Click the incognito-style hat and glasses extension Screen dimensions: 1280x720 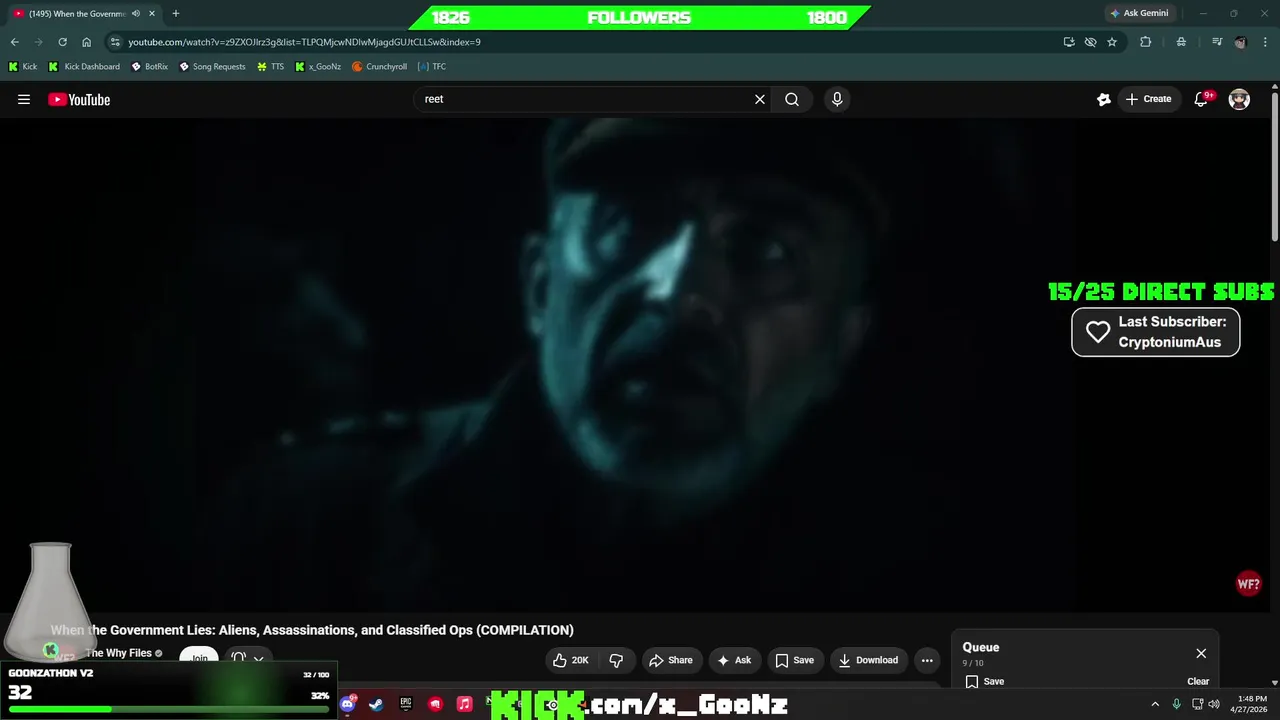point(1181,42)
